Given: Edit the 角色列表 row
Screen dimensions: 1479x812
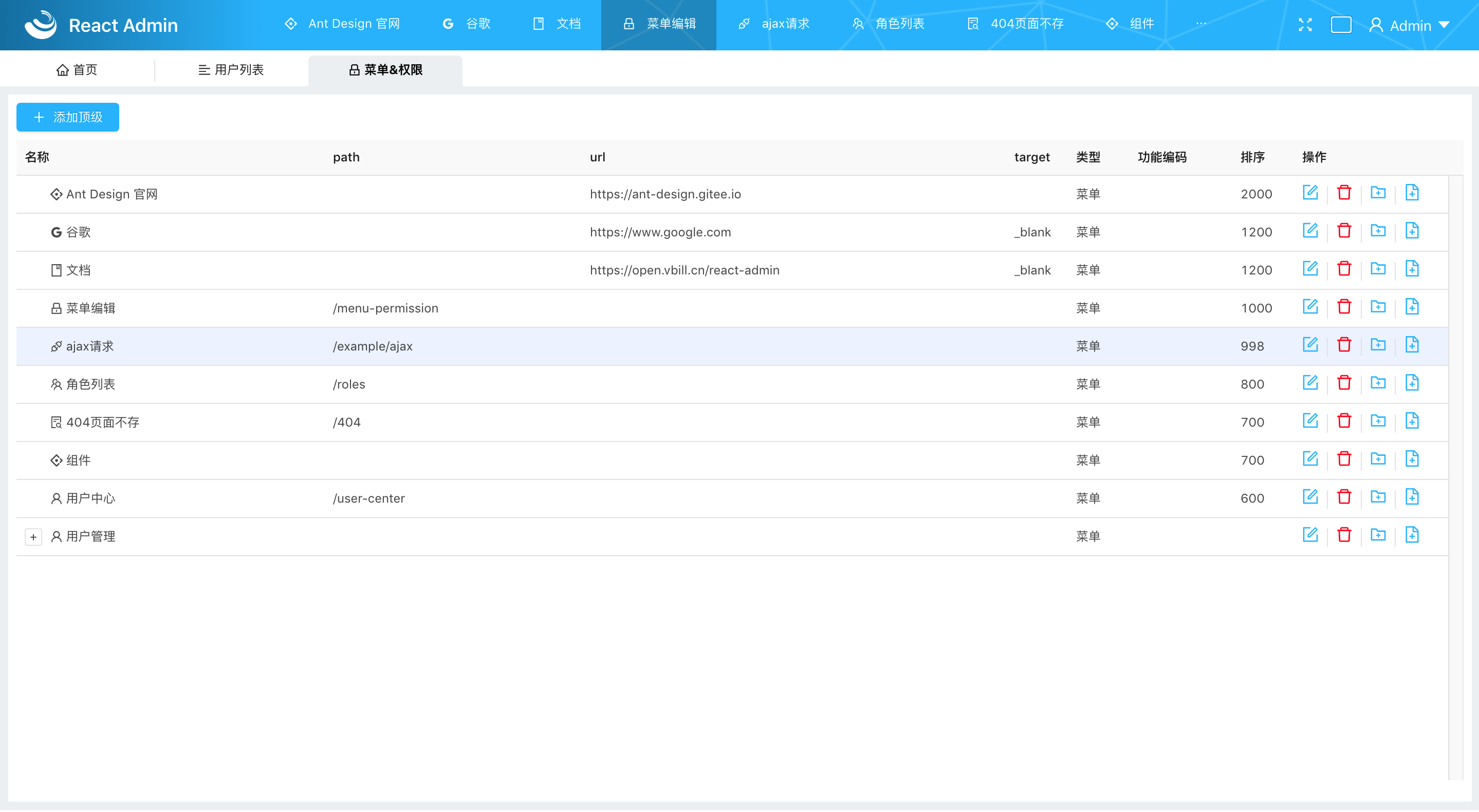Looking at the screenshot, I should coord(1309,382).
